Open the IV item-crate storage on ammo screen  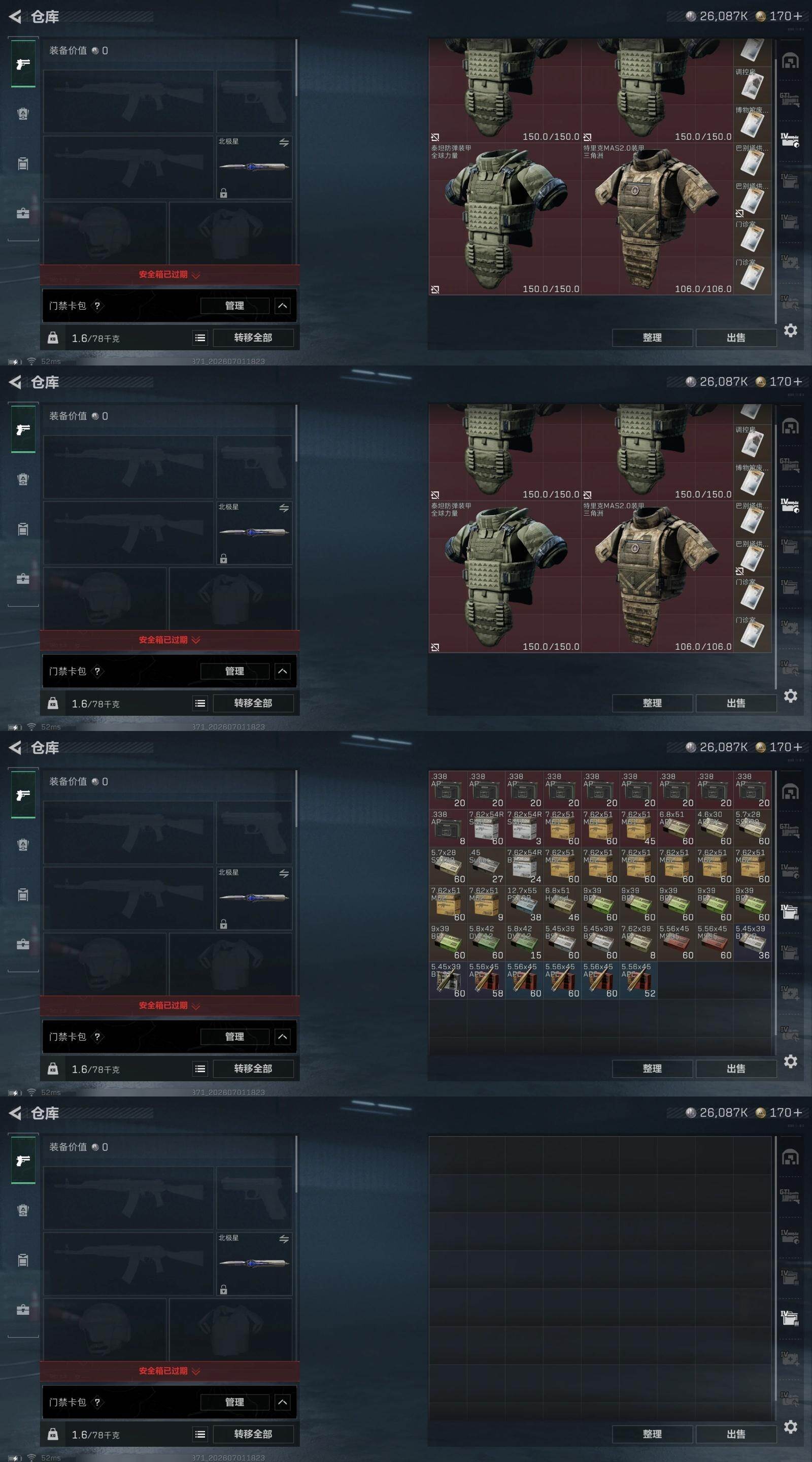[790, 871]
